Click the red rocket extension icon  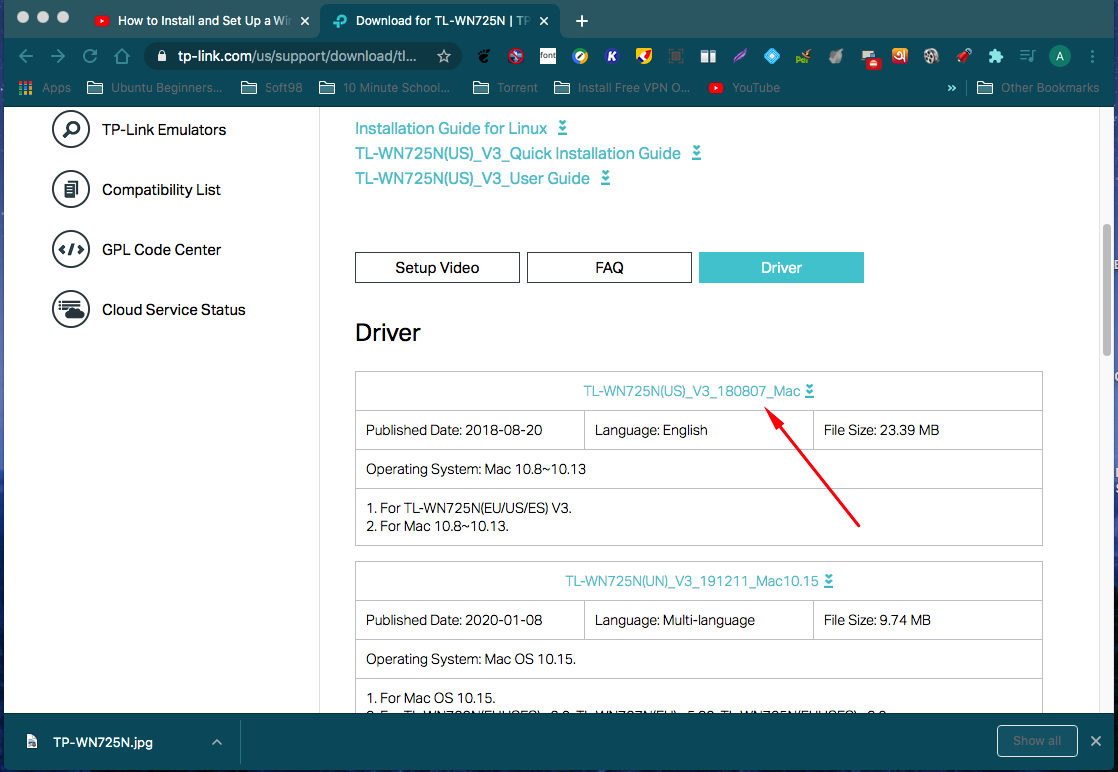[x=963, y=56]
